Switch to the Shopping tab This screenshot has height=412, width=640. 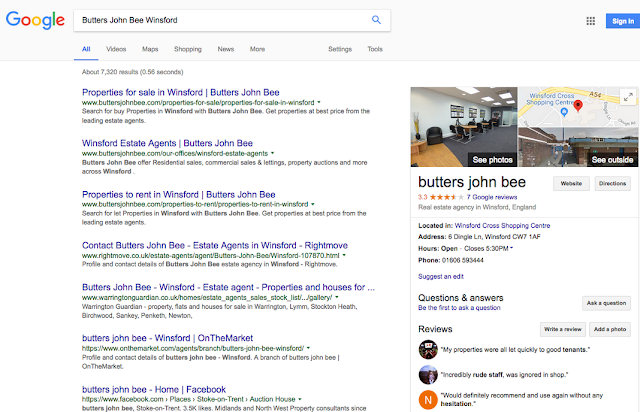(x=188, y=49)
